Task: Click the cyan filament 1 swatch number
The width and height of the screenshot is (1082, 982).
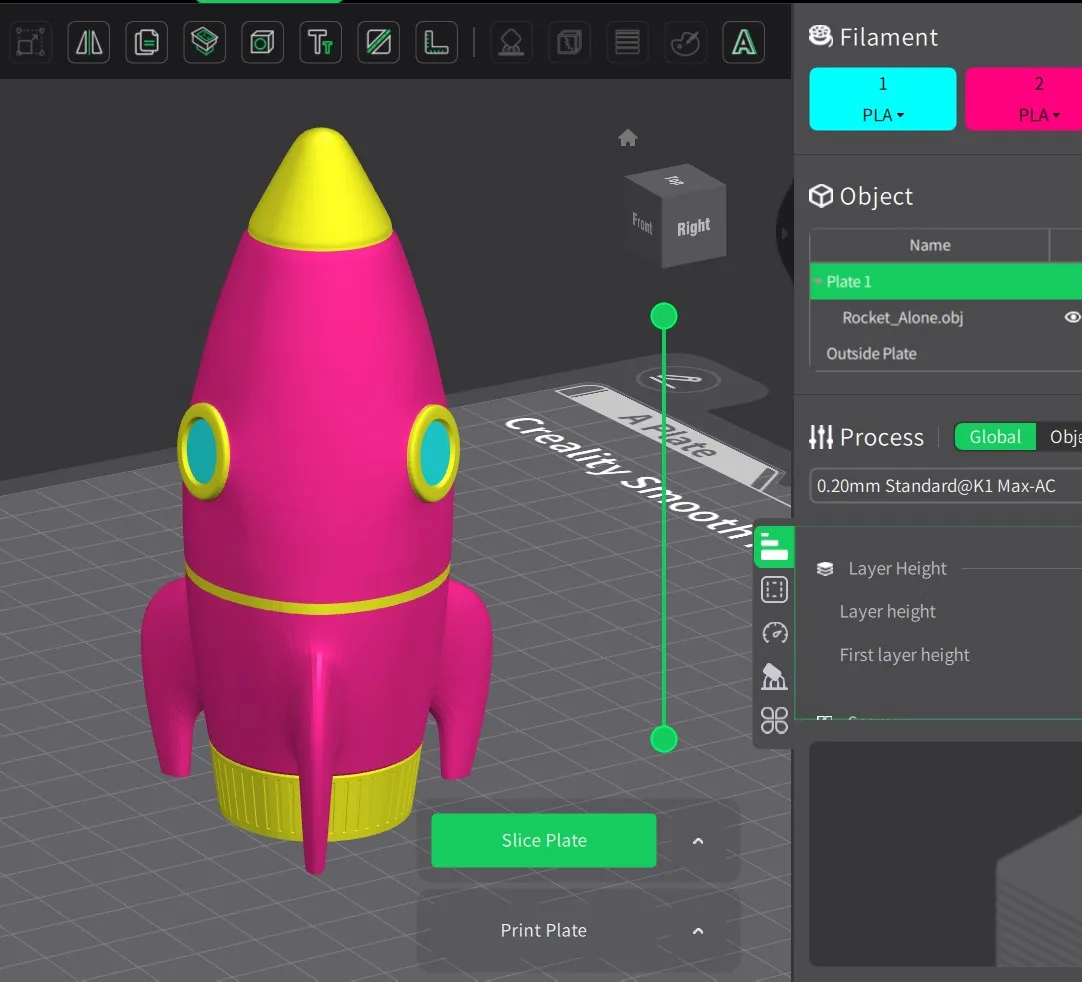Action: pos(883,84)
